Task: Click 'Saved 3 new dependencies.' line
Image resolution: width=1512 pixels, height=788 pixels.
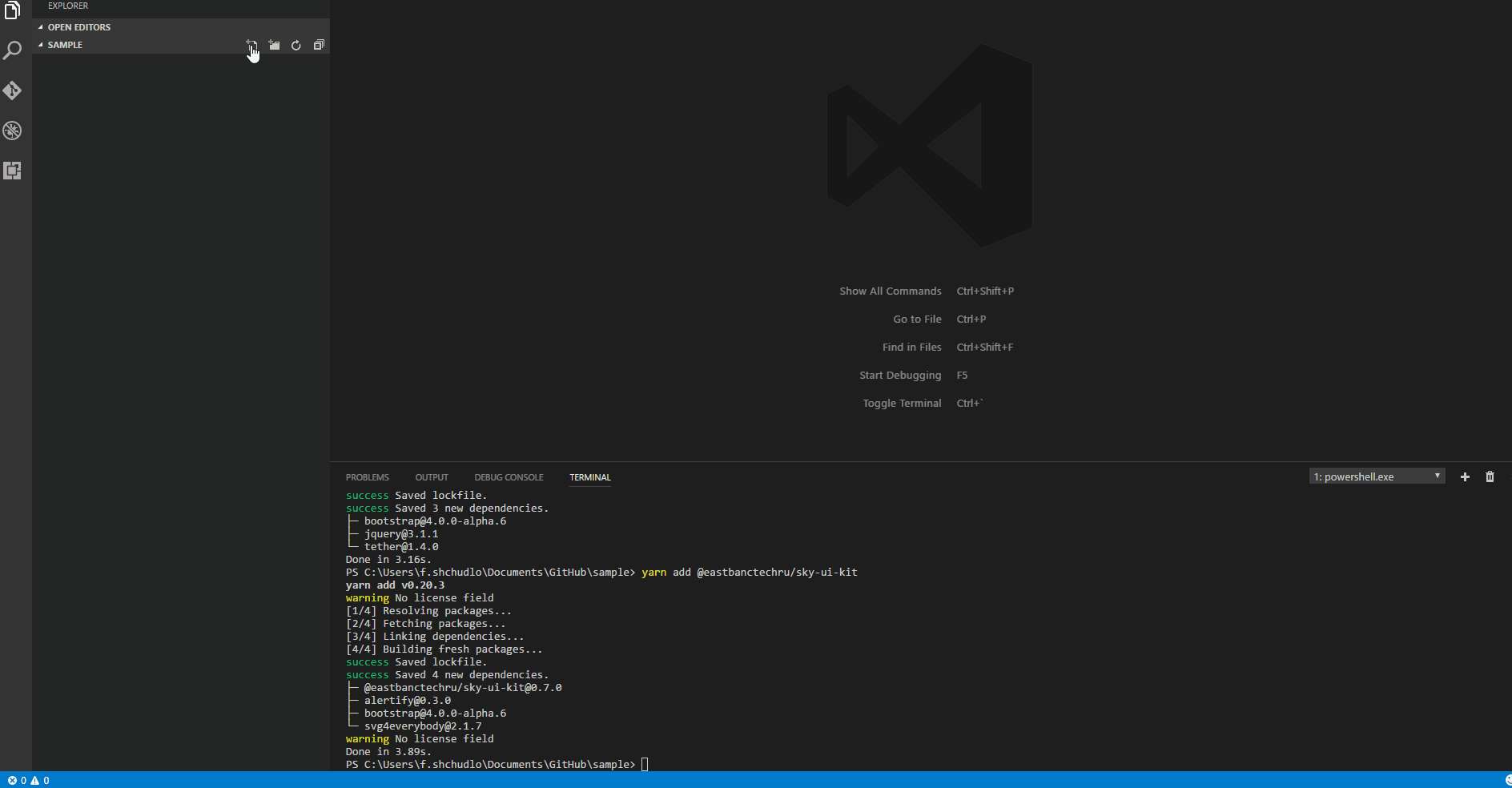Action: point(472,509)
